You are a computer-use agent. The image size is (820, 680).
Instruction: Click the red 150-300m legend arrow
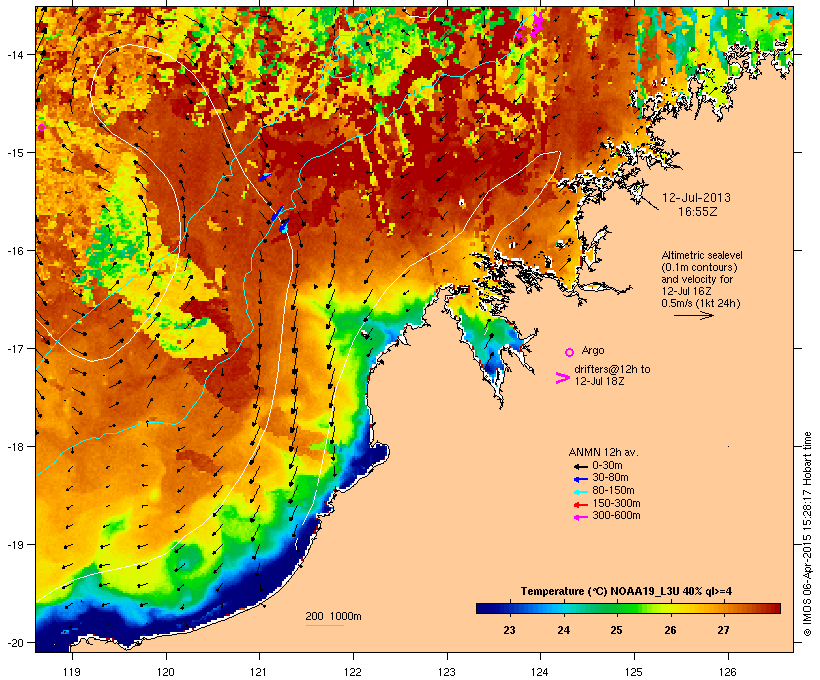coord(580,504)
